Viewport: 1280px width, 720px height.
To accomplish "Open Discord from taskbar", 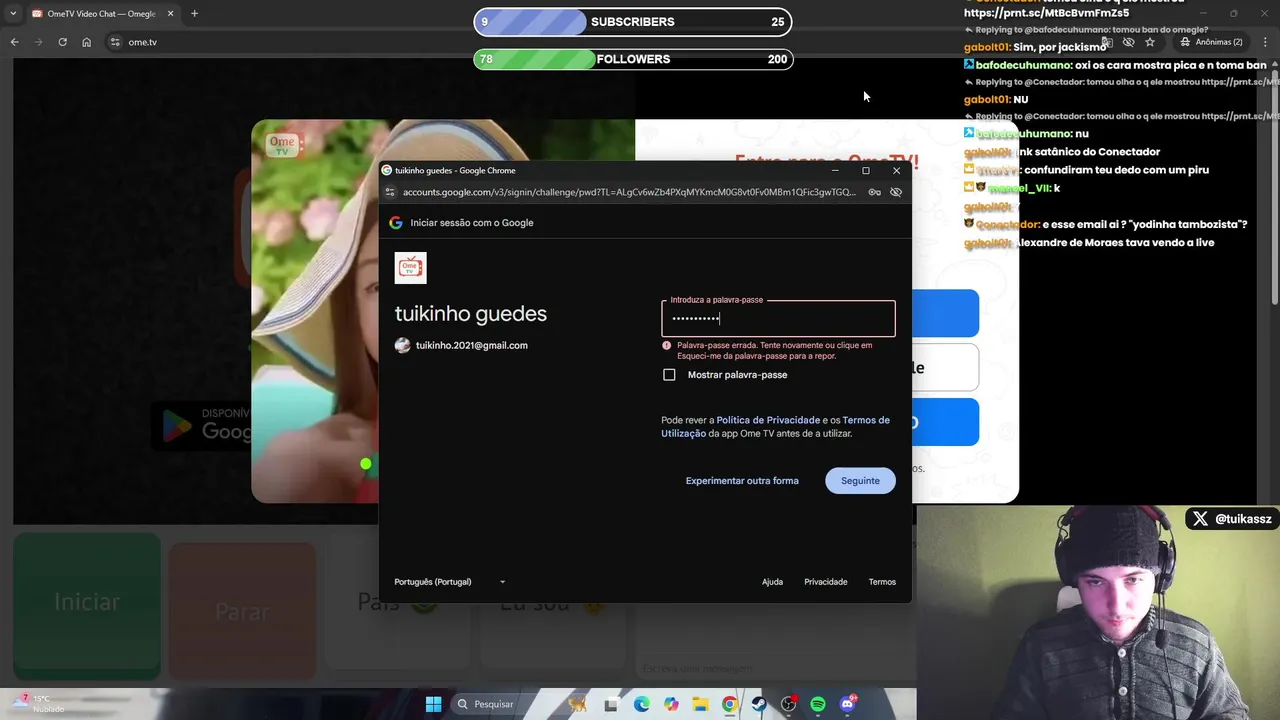I will click(848, 704).
